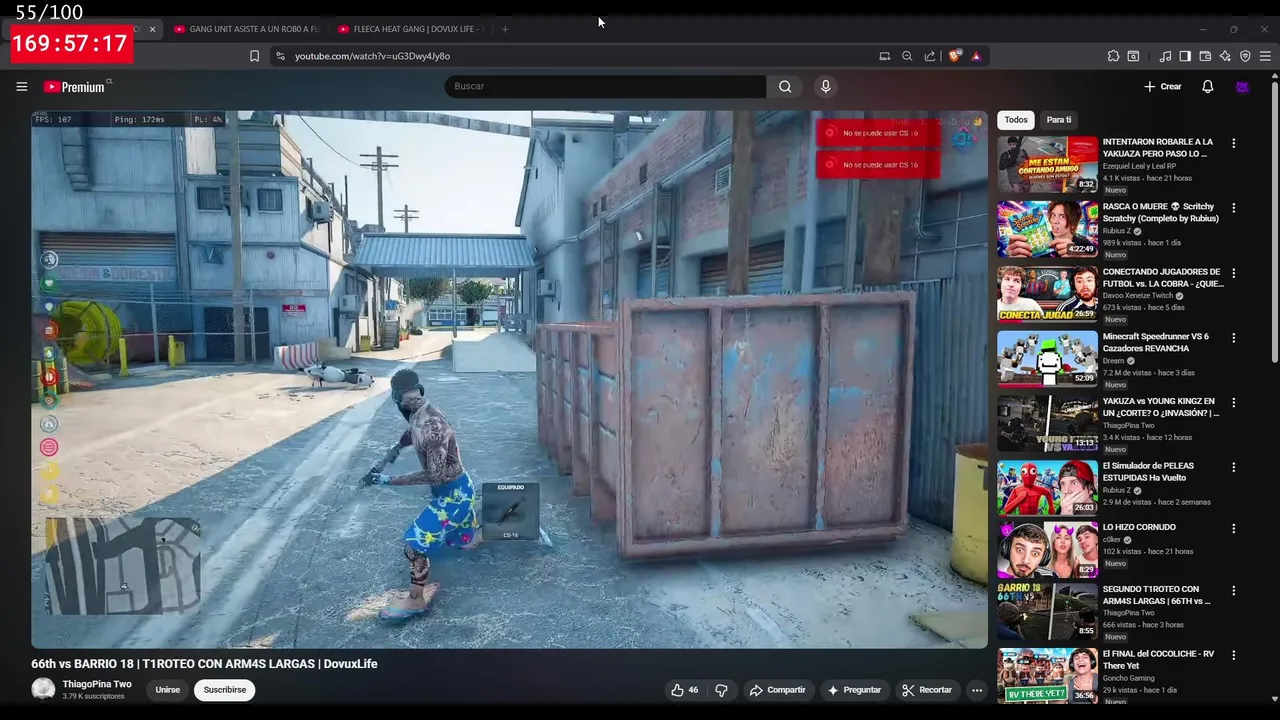The image size is (1280, 720).
Task: Click the cast media icon in address bar
Action: click(x=884, y=56)
